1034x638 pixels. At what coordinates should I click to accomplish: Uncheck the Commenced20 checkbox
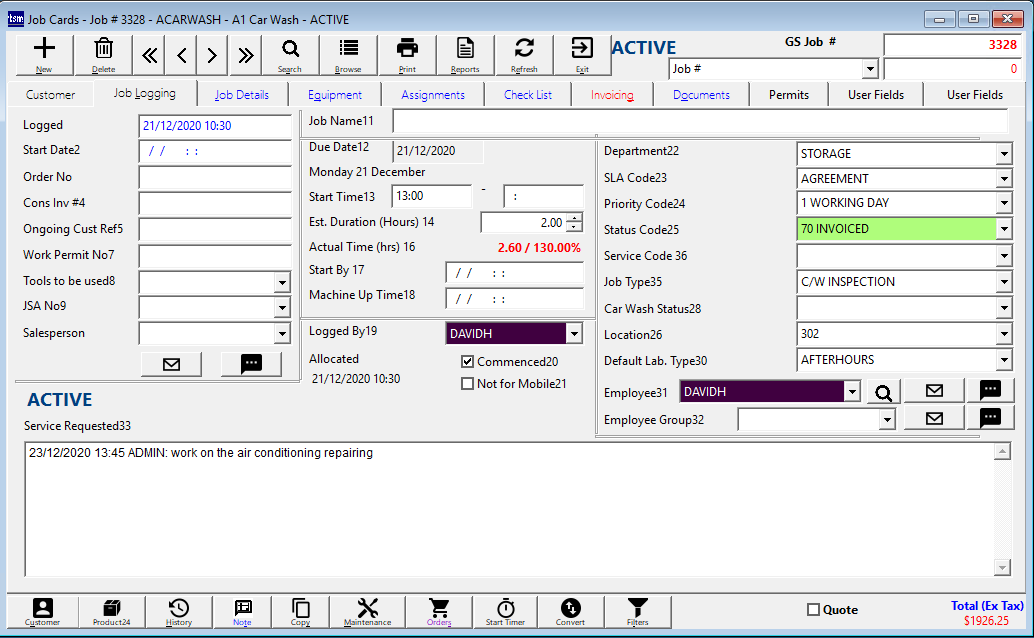467,362
